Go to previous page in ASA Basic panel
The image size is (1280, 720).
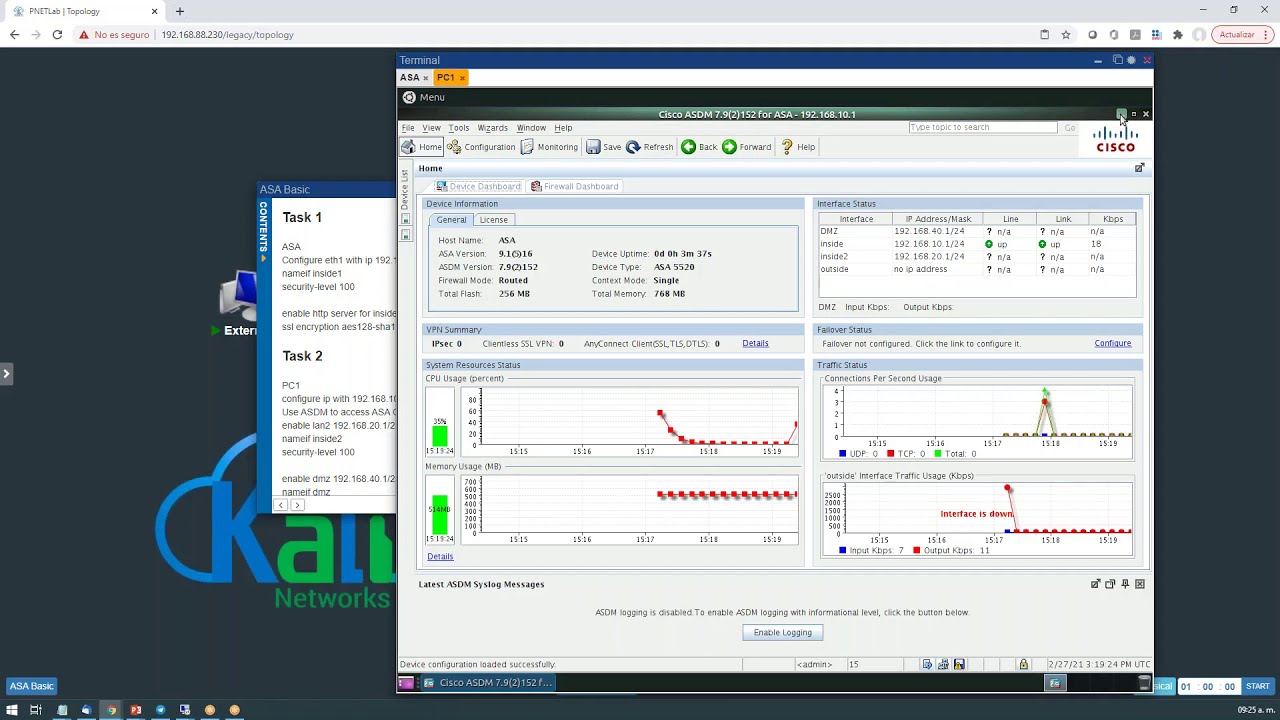[281, 505]
